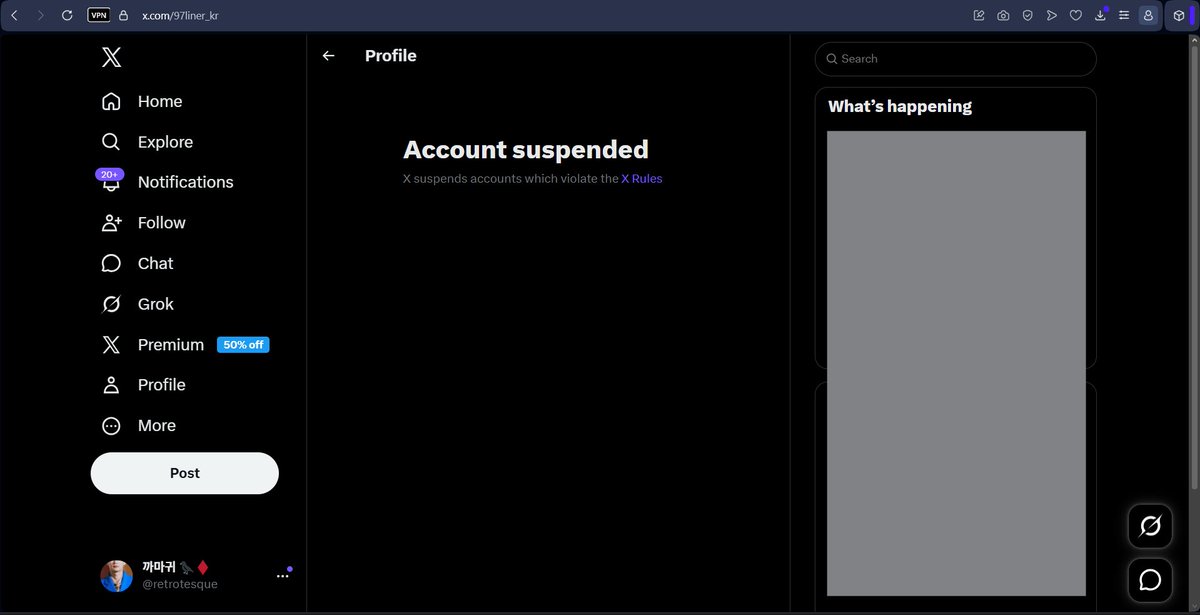Click the browser forward button
The height and width of the screenshot is (615, 1200).
[40, 15]
